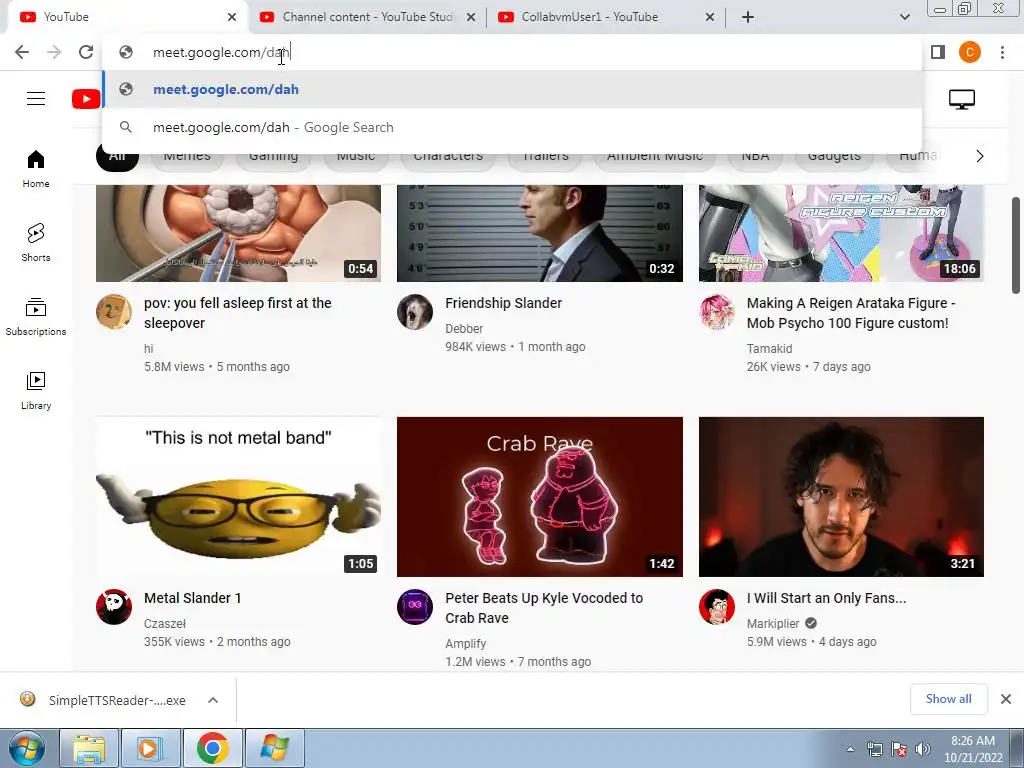Screen dimensions: 1024x768
Task: Click the address bar text field
Action: (513, 52)
